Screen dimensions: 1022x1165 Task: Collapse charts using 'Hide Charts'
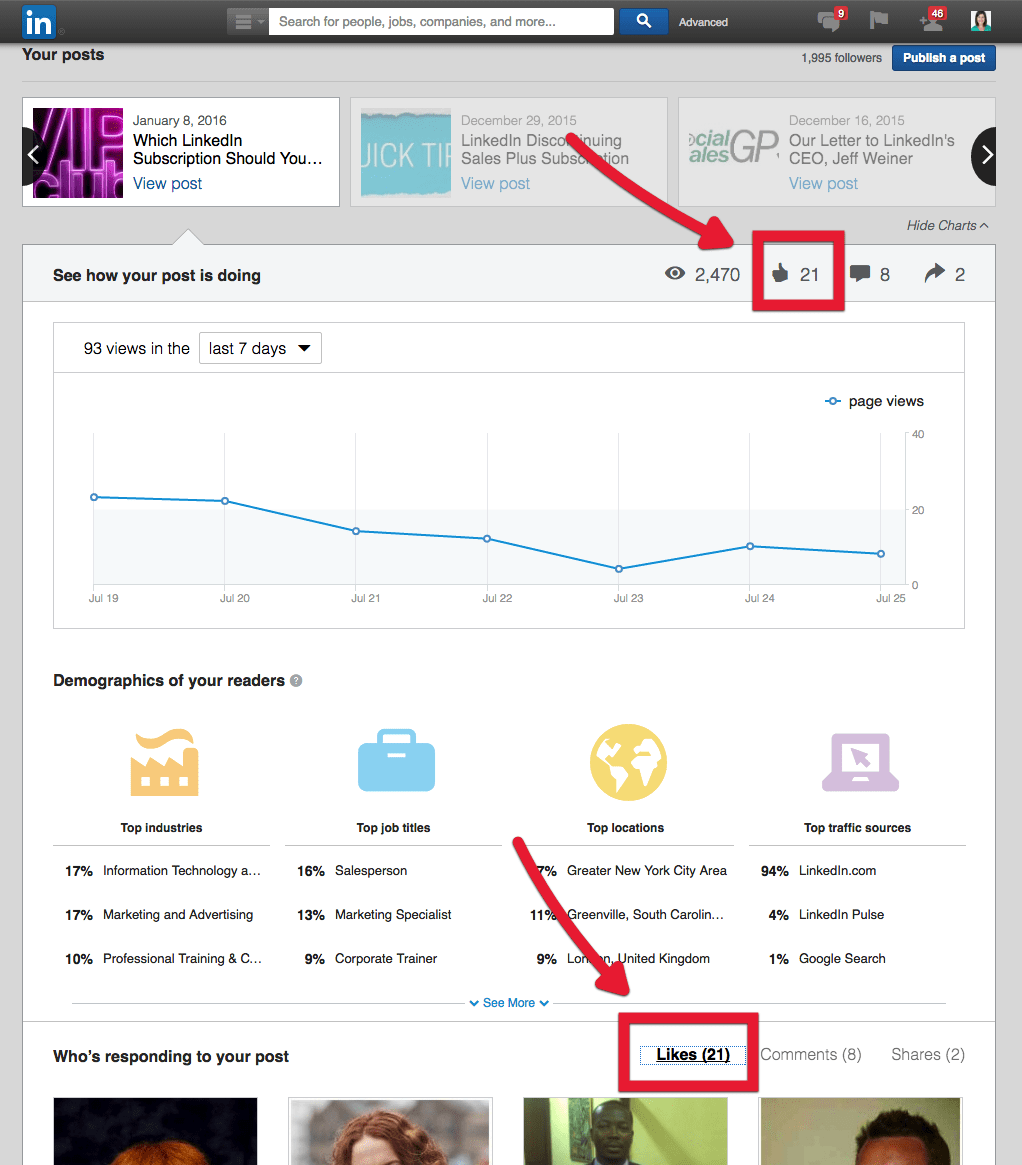point(947,226)
